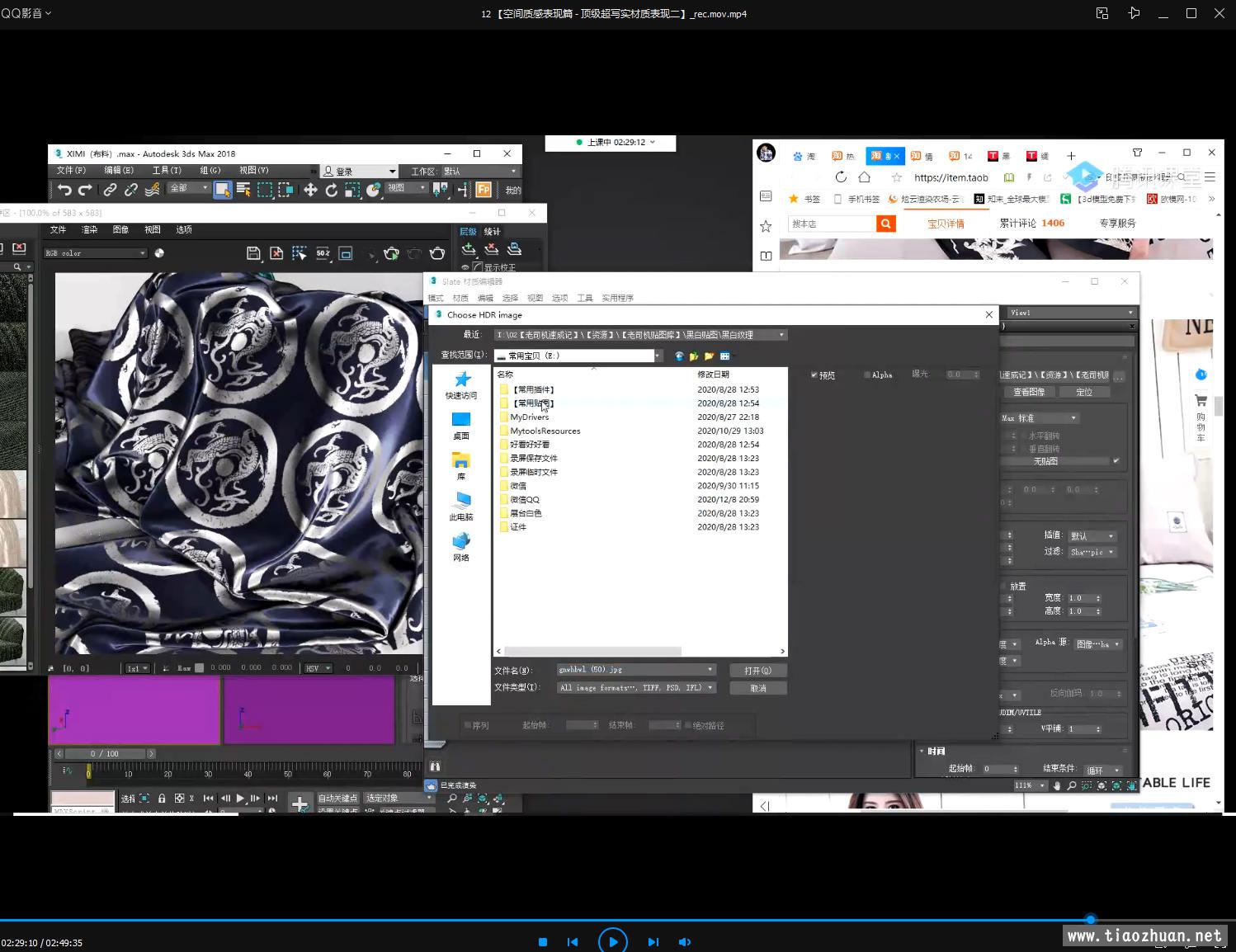Toggle the Alpha checkbox in HDR dialog
Image resolution: width=1236 pixels, height=952 pixels.
(x=866, y=375)
